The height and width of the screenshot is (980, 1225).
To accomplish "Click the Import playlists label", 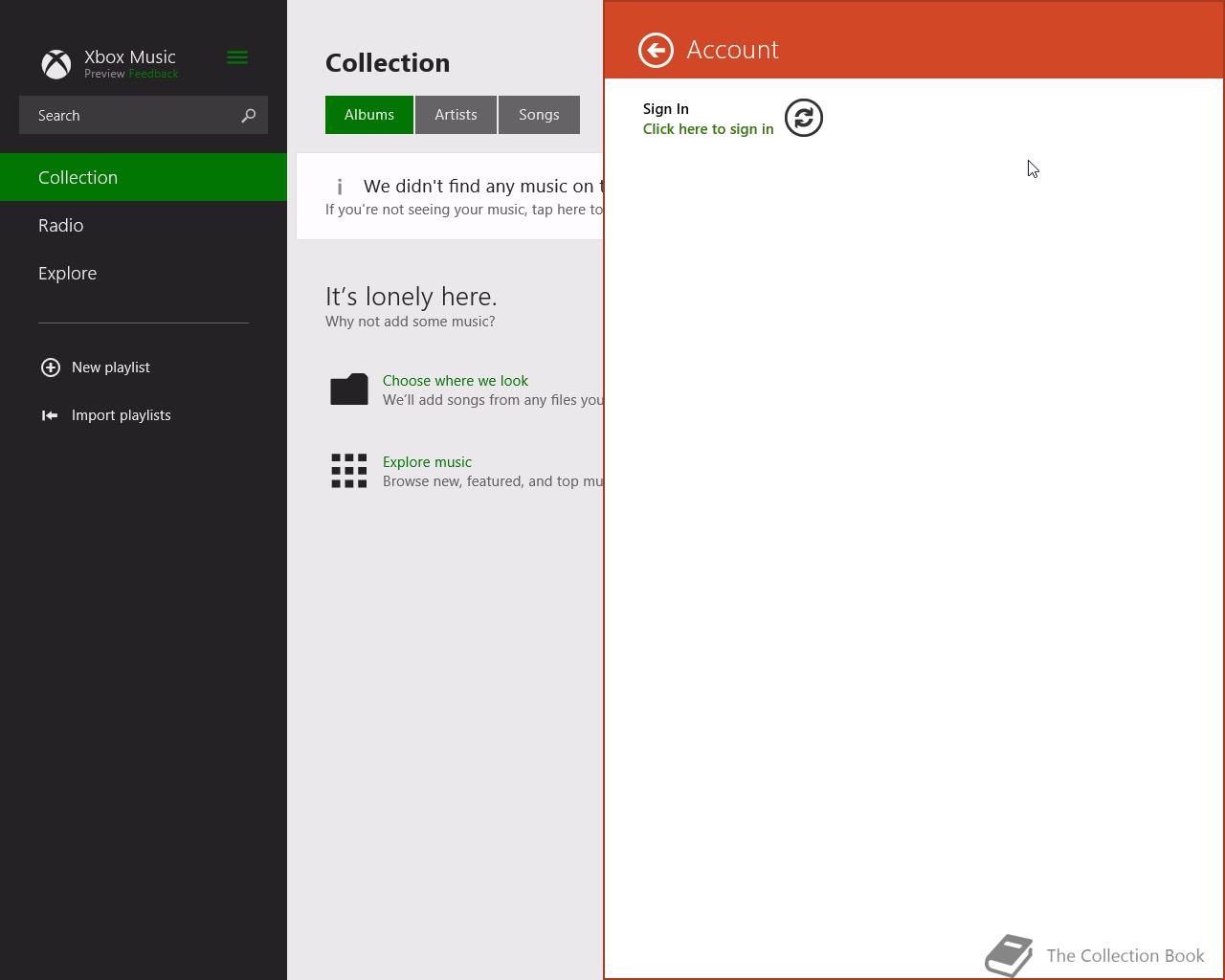I will click(x=122, y=415).
